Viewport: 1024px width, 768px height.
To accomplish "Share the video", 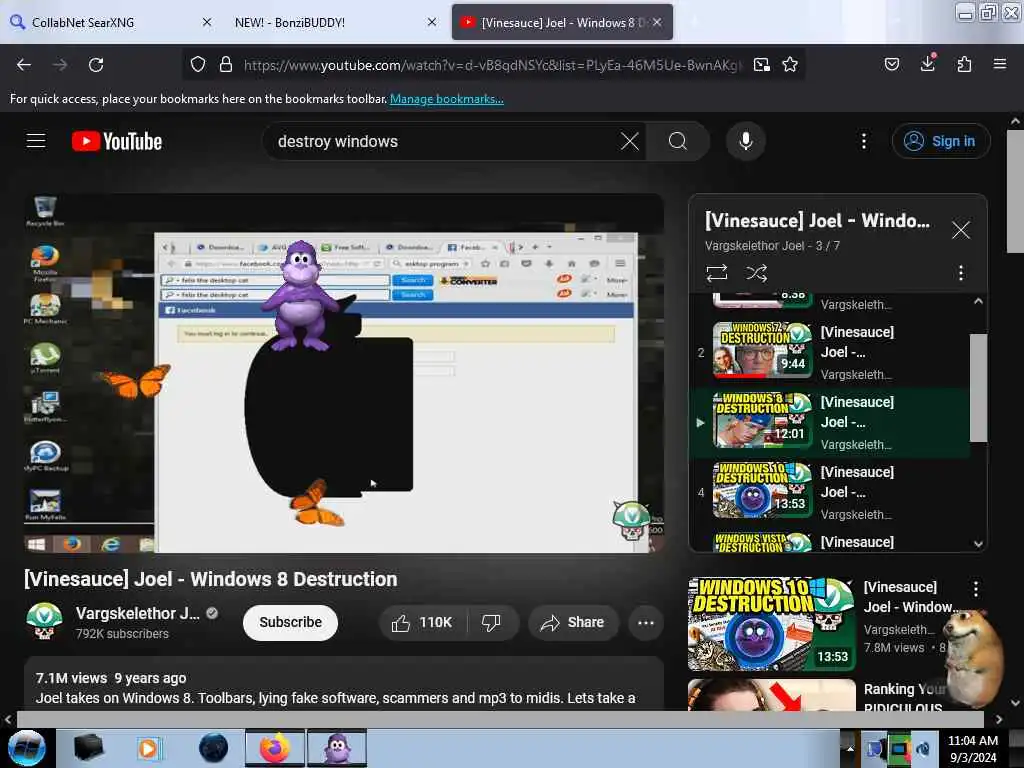I will click(573, 622).
